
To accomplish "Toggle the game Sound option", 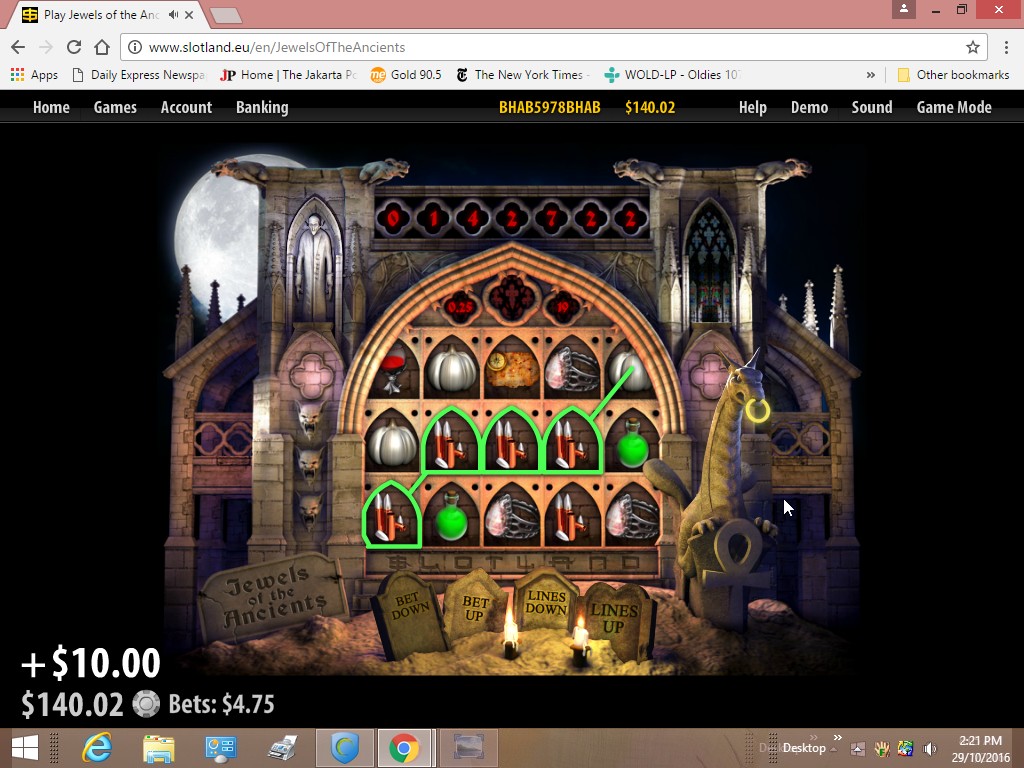I will pos(872,107).
